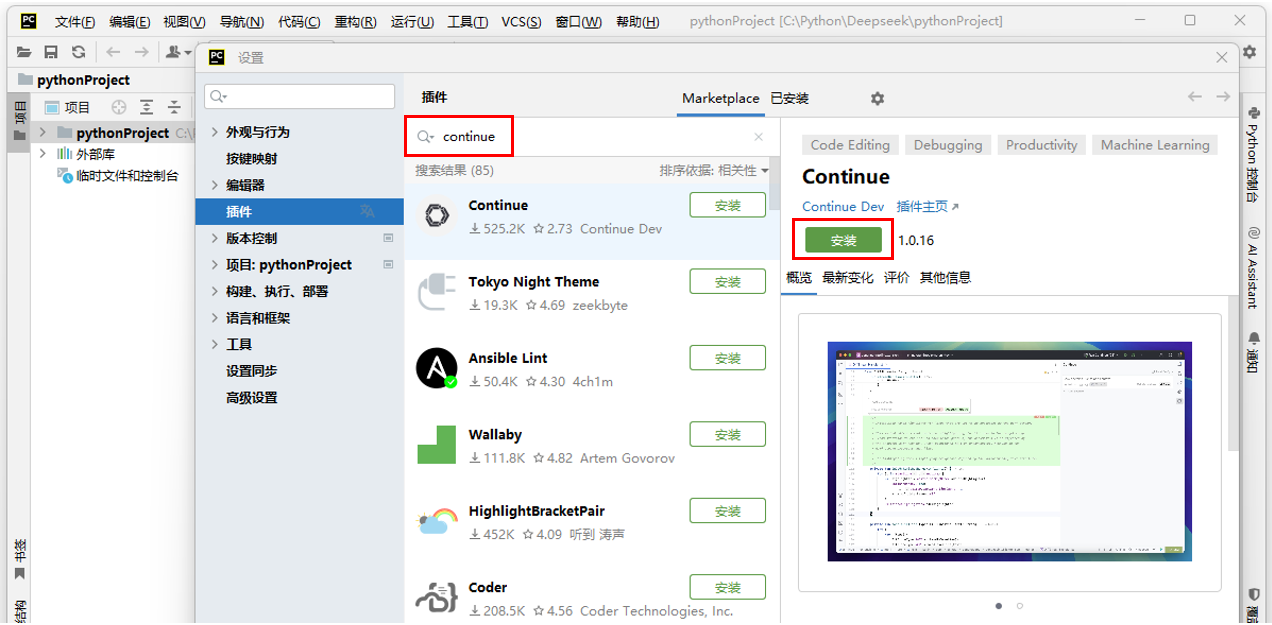This screenshot has height=625, width=1272.
Task: Switch to the Installed (已安装) tab
Action: click(789, 98)
